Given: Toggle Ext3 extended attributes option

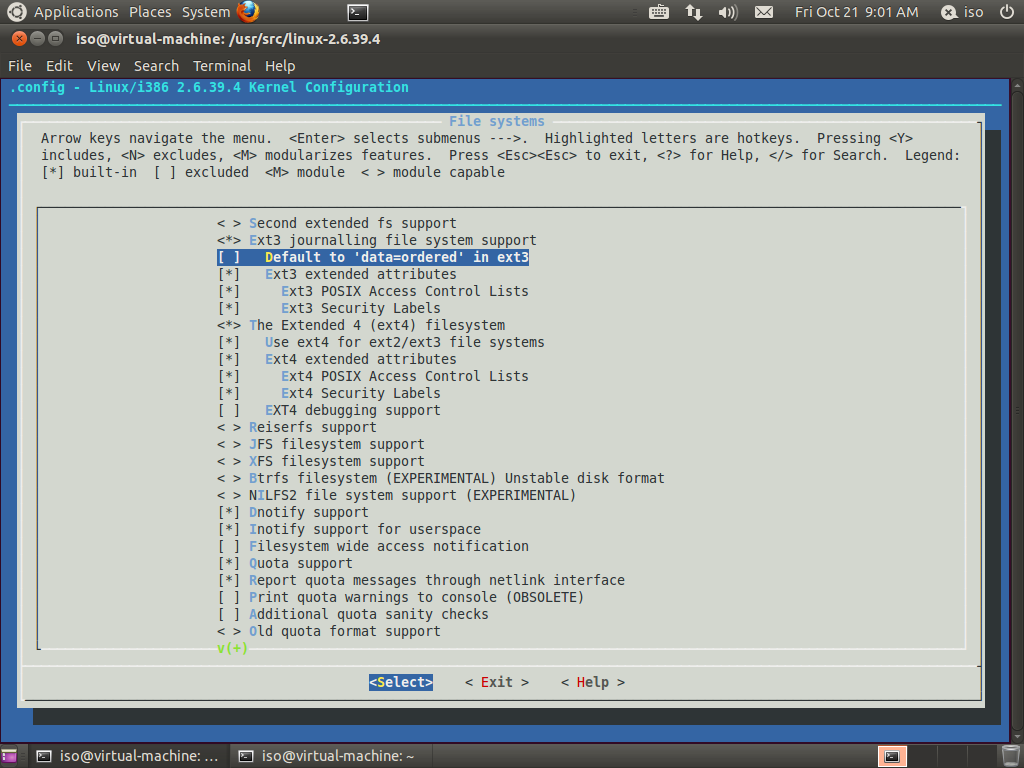Looking at the screenshot, I should (337, 274).
